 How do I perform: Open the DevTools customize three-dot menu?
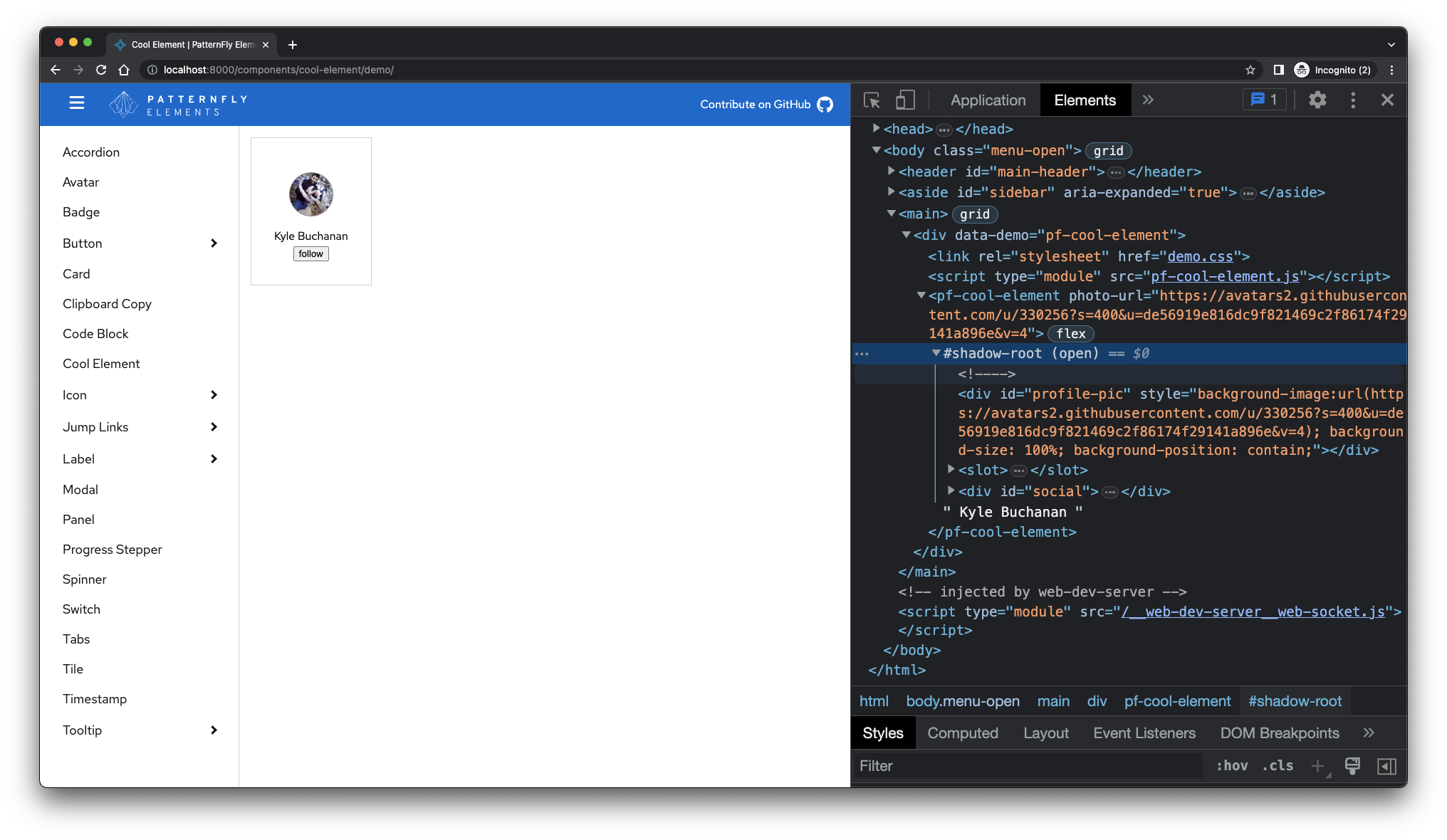tap(1353, 100)
